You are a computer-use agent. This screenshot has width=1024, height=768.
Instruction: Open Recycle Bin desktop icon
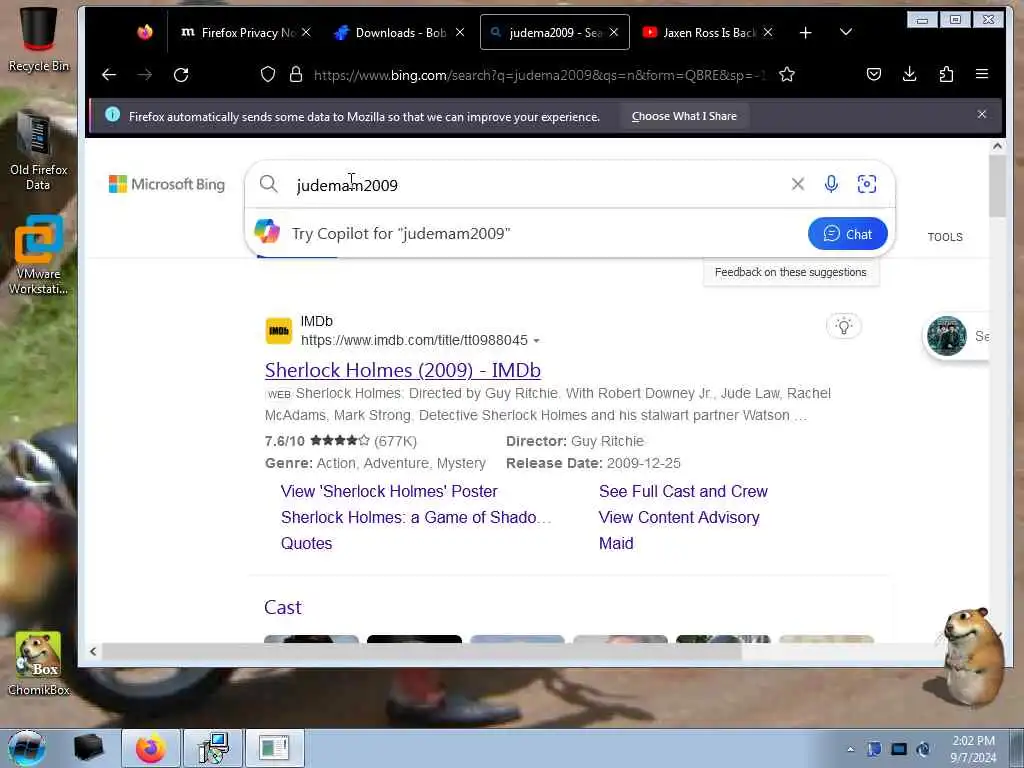click(38, 39)
